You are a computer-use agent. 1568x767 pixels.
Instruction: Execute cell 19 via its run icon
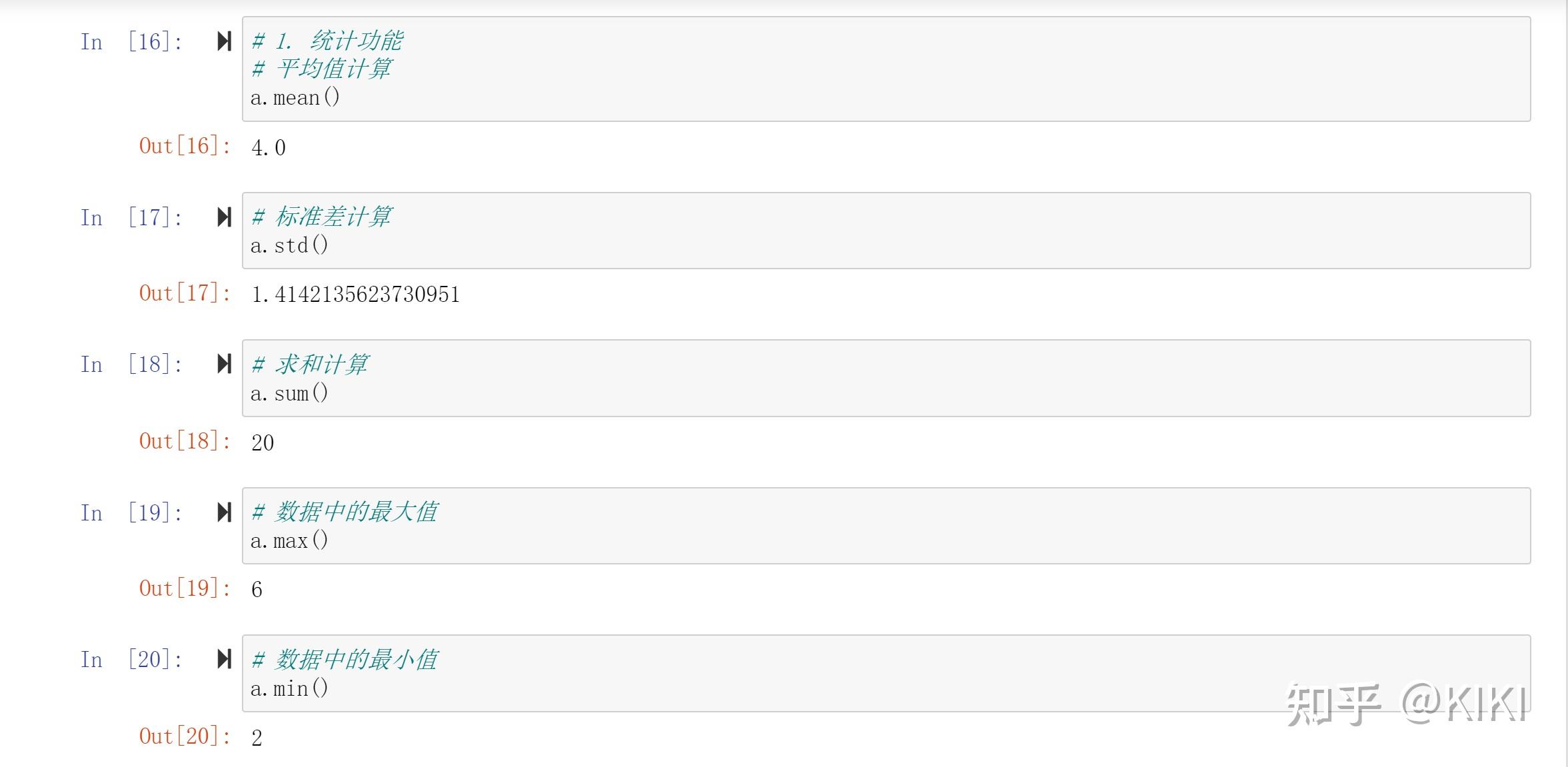coord(225,512)
